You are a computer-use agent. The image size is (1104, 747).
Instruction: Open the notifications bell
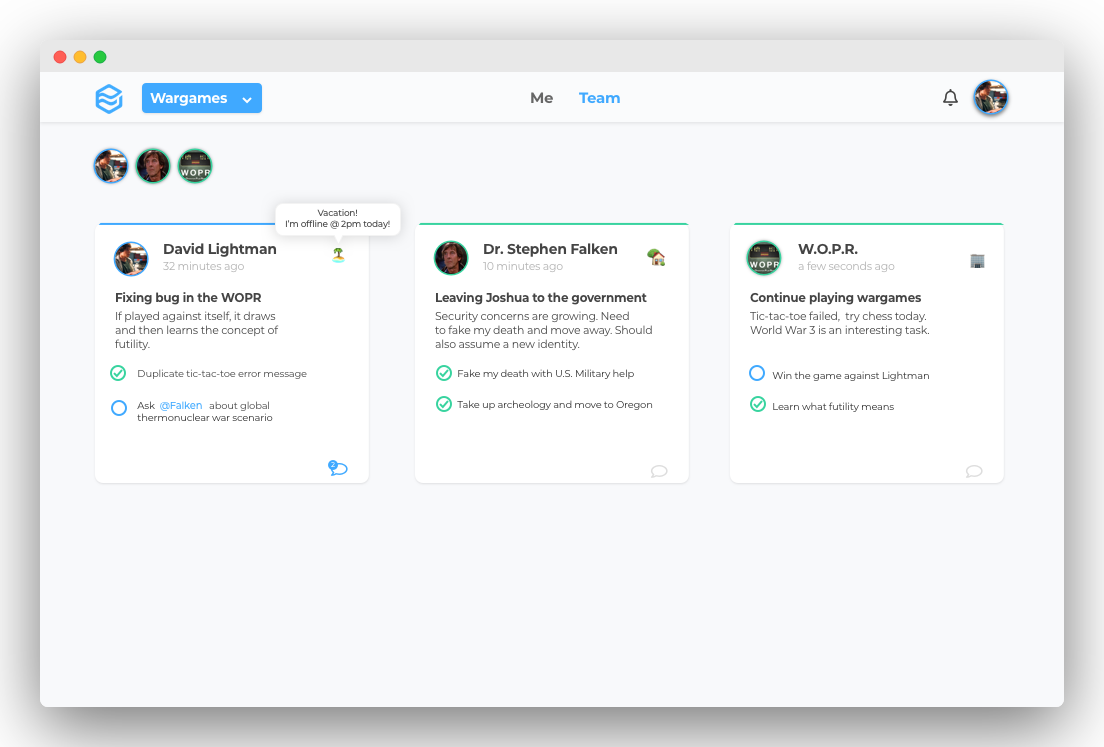[x=950, y=98]
